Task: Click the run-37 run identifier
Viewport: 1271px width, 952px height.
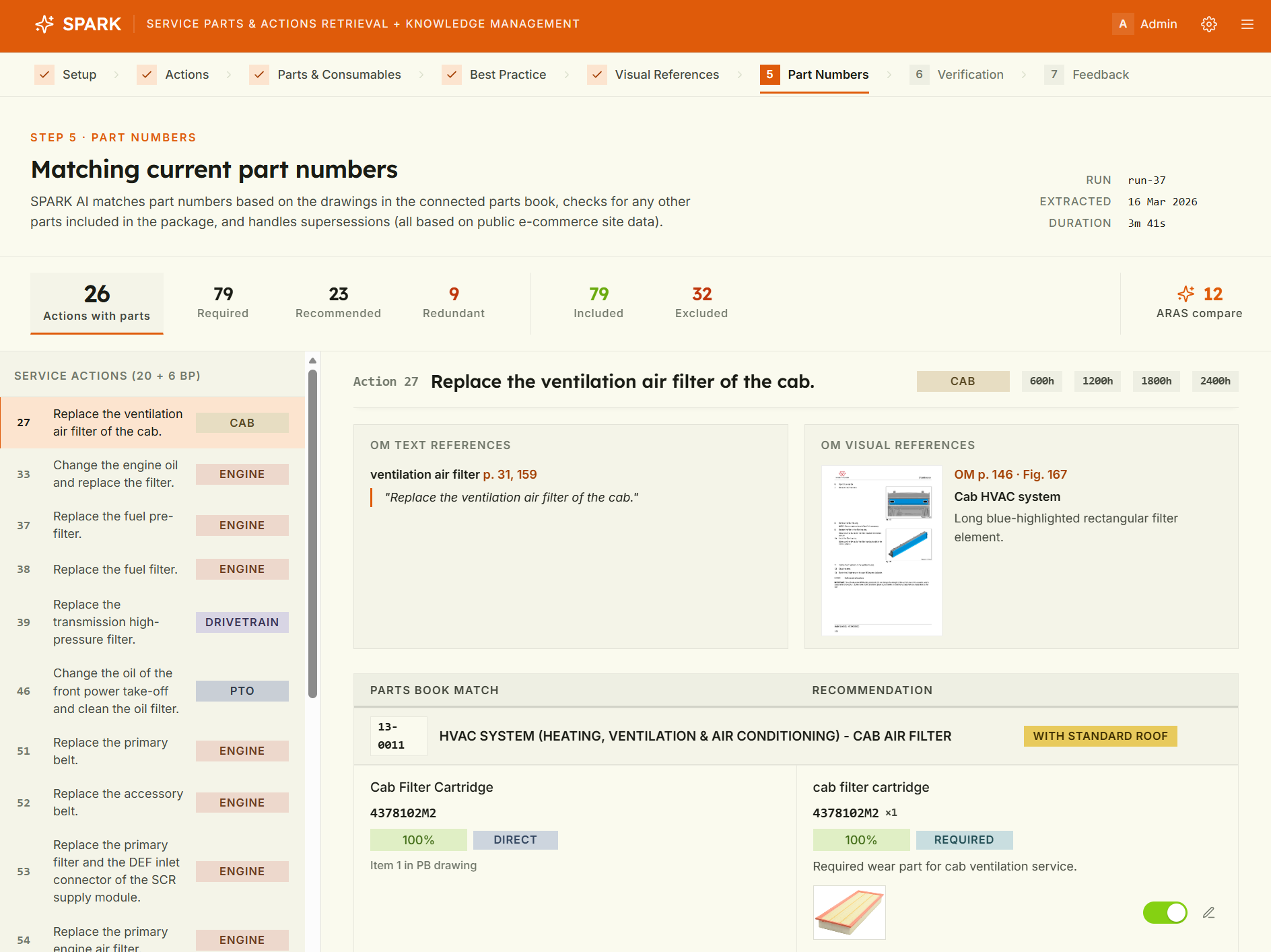Action: click(x=1147, y=180)
